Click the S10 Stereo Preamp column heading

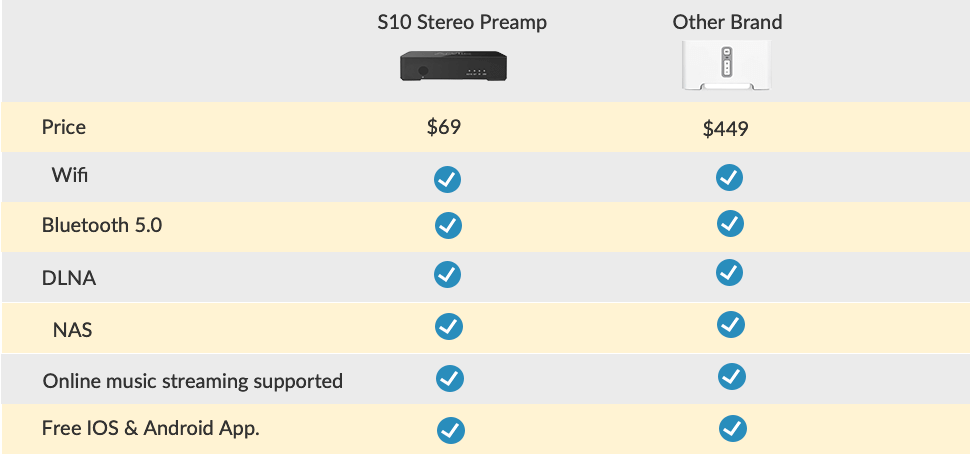tap(462, 23)
